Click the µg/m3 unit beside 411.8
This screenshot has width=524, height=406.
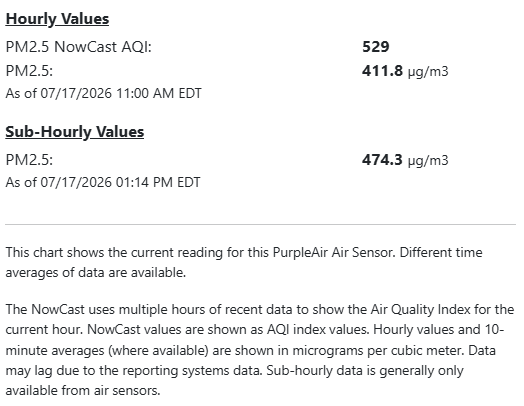[x=428, y=72]
